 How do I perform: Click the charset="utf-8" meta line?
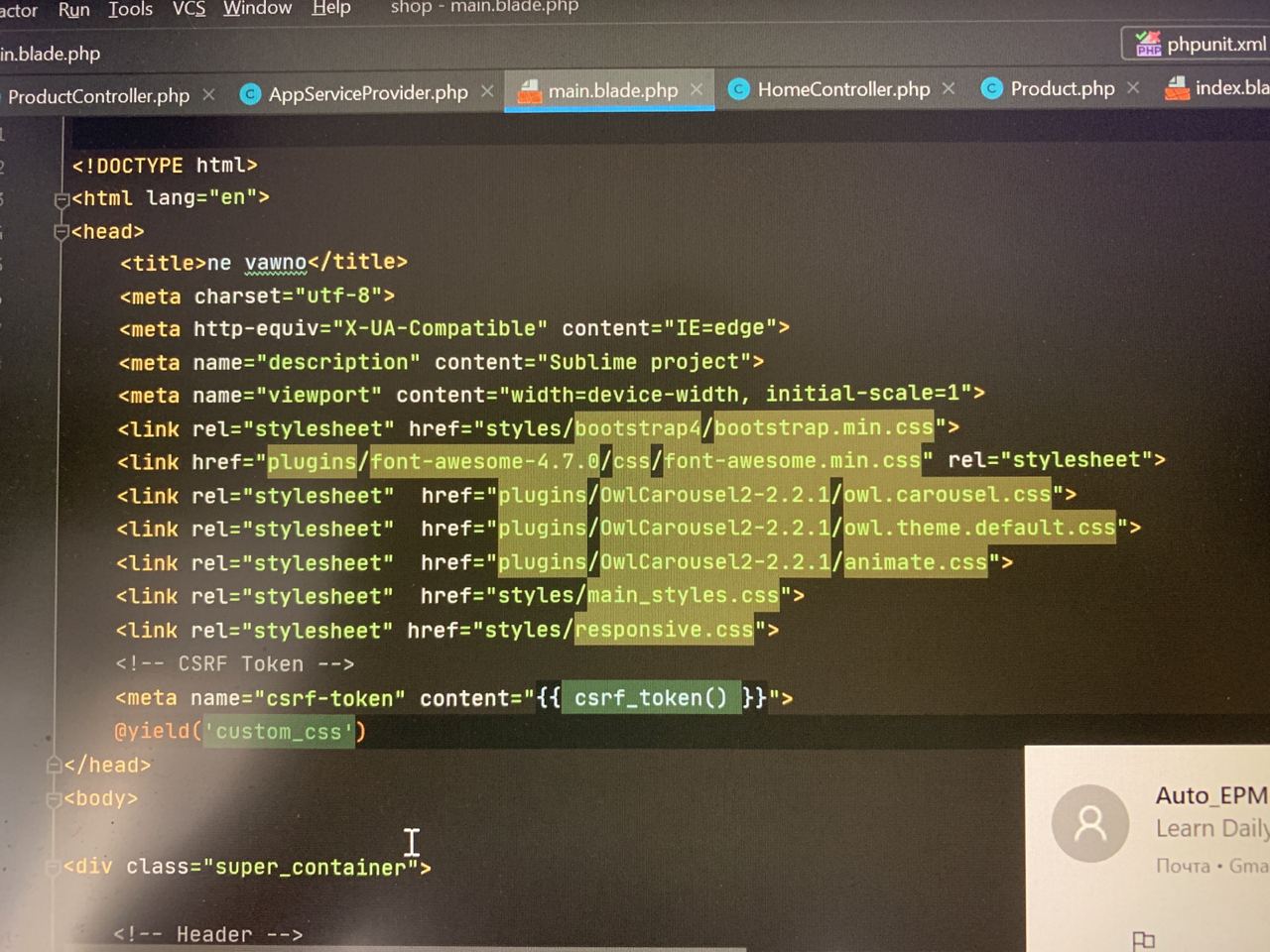click(x=257, y=297)
